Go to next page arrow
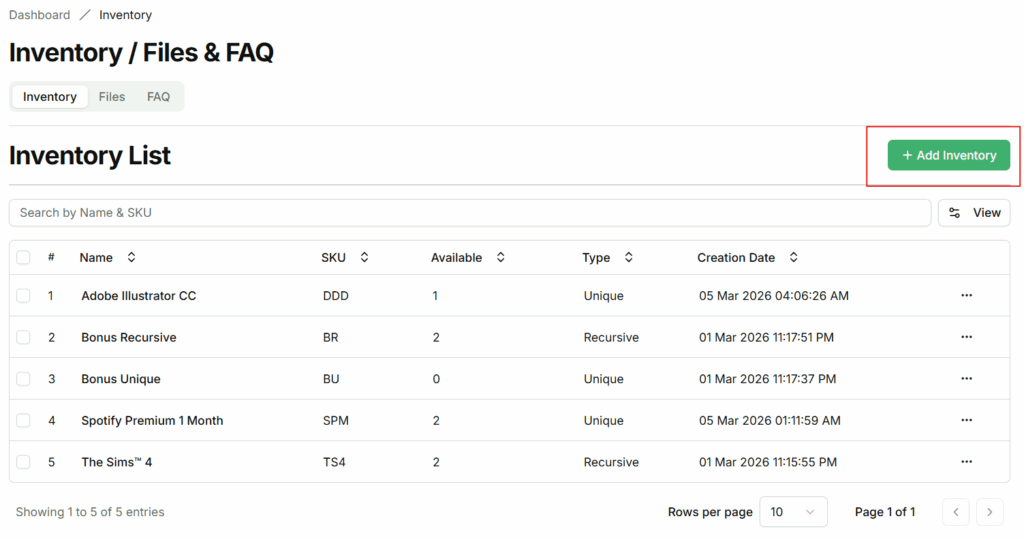The image size is (1024, 540). tap(989, 512)
